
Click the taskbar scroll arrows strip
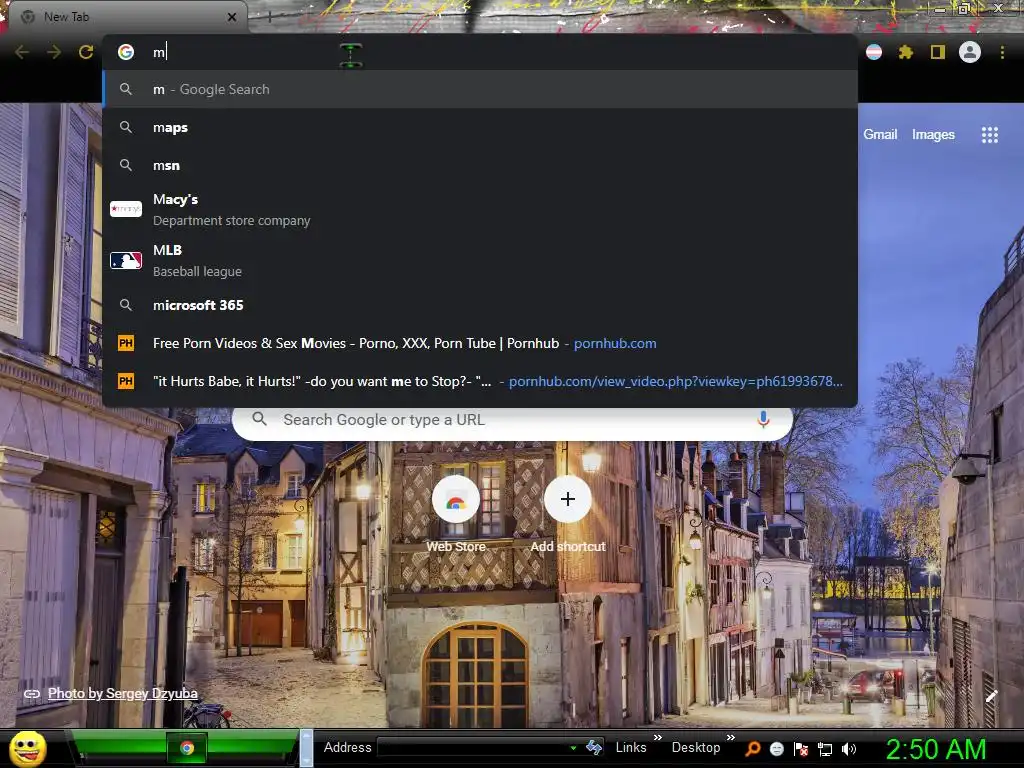click(x=306, y=748)
